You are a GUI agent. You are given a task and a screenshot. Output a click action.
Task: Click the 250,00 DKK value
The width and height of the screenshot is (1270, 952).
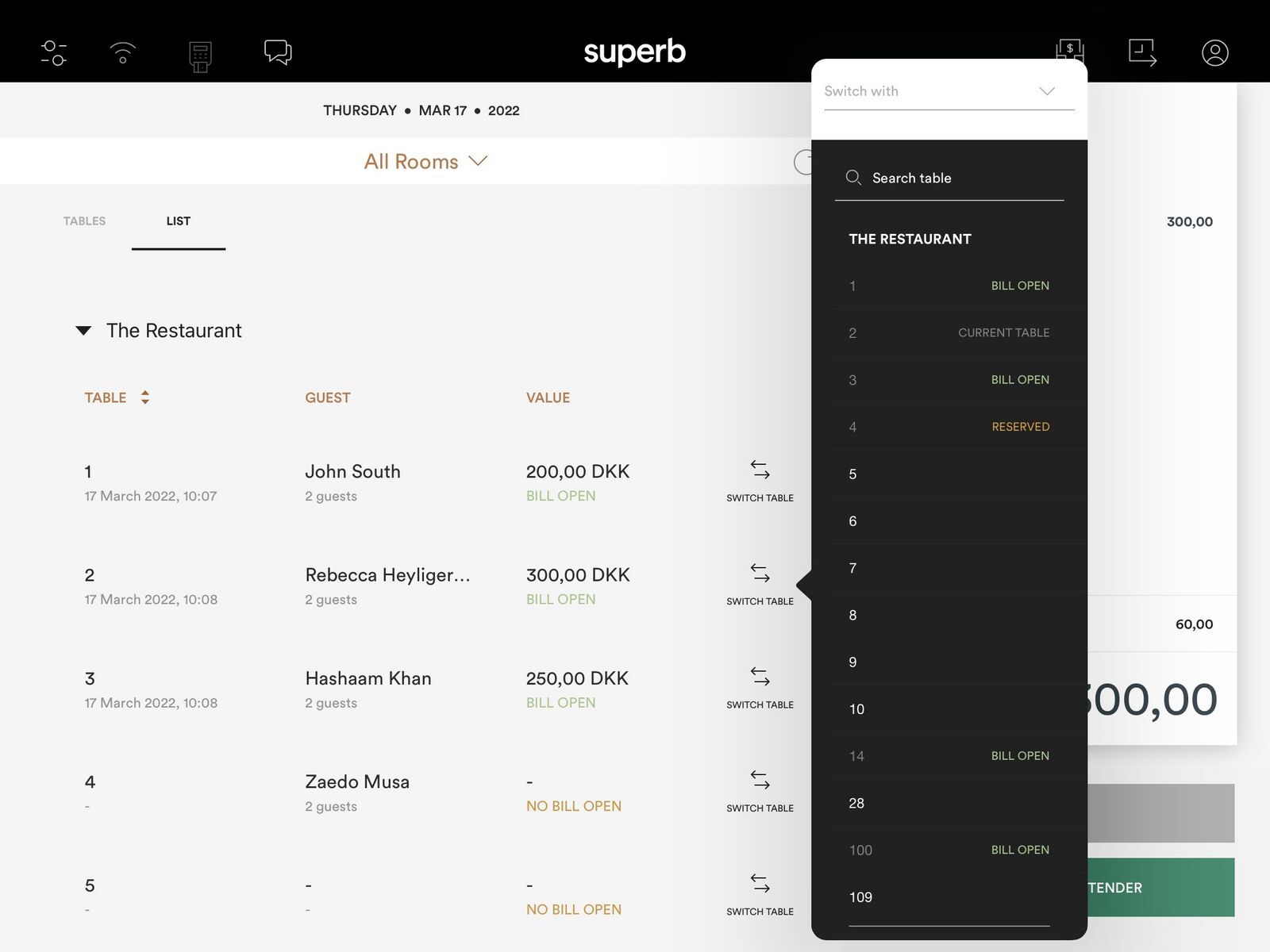click(577, 678)
